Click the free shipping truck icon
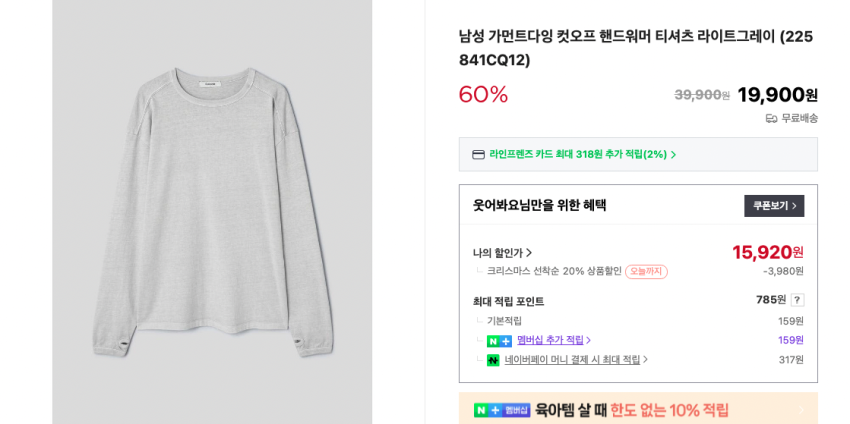The width and height of the screenshot is (850, 424). click(x=771, y=118)
